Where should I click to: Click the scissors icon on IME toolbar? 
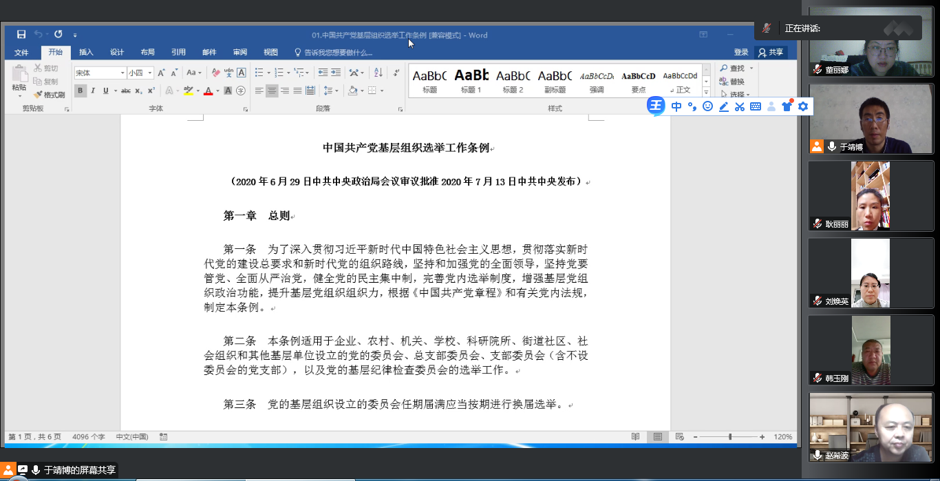click(x=739, y=106)
